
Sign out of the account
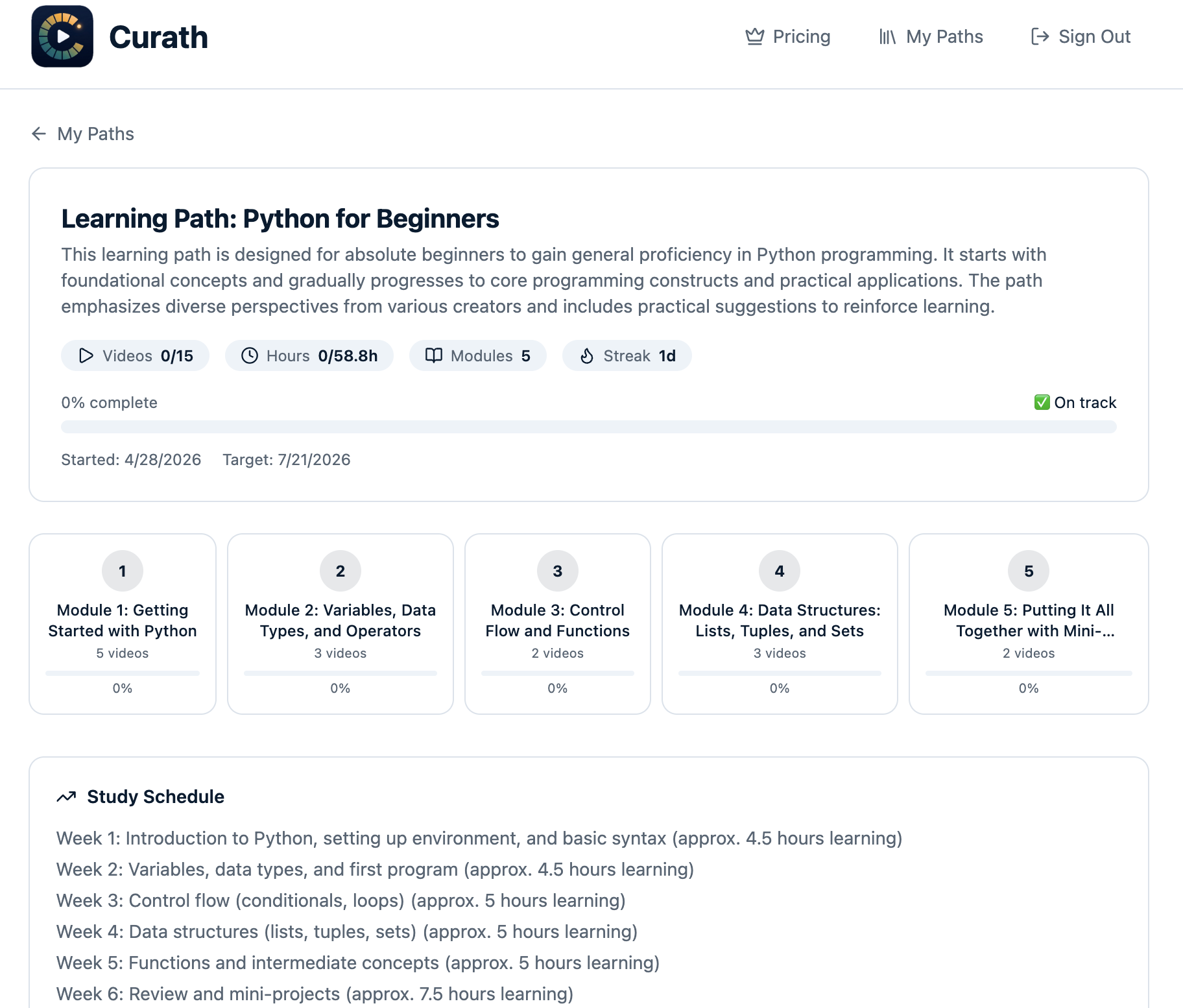point(1081,36)
